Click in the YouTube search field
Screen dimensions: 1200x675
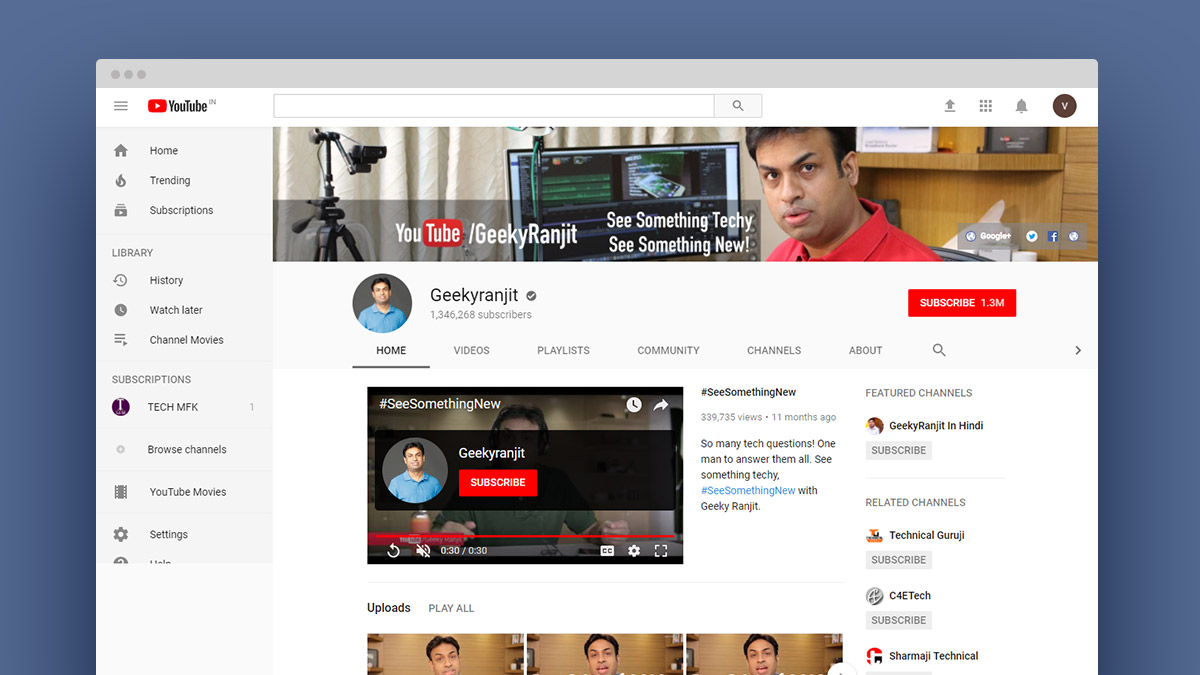(494, 106)
